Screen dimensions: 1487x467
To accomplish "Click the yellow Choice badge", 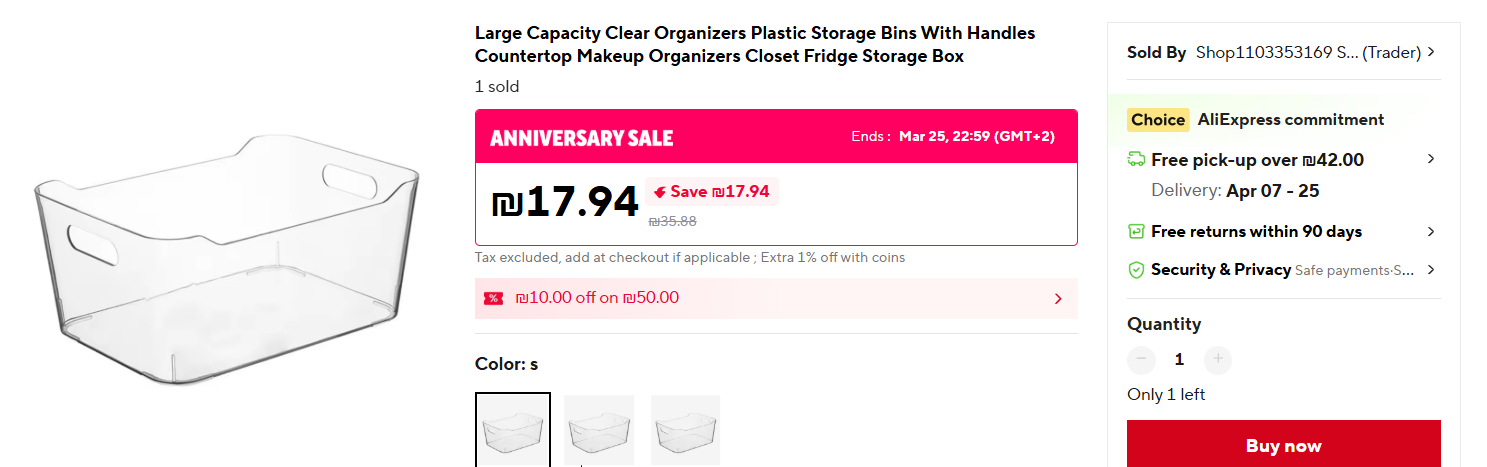I will click(x=1157, y=120).
